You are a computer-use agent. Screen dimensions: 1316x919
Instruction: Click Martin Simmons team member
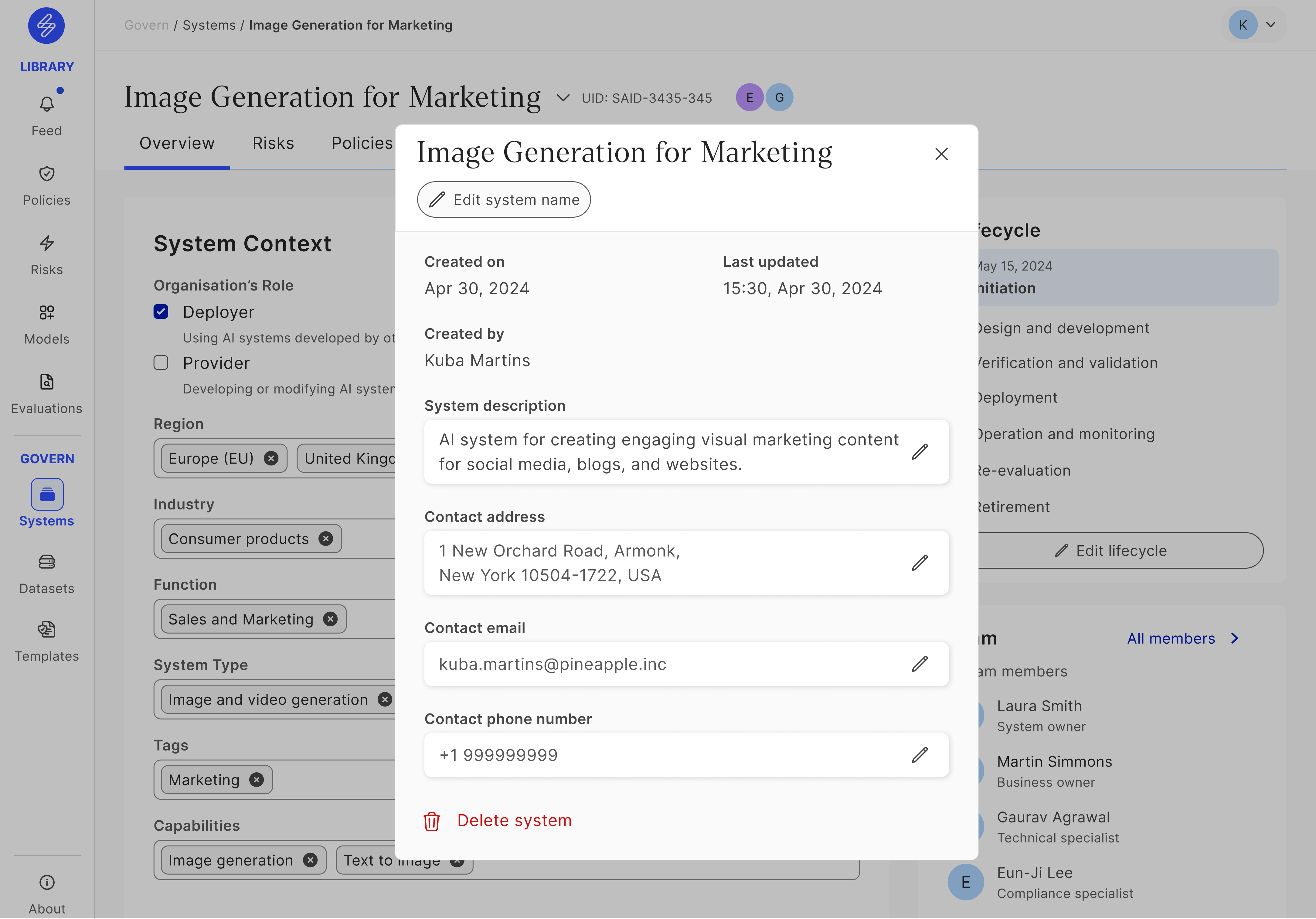pyautogui.click(x=1054, y=771)
